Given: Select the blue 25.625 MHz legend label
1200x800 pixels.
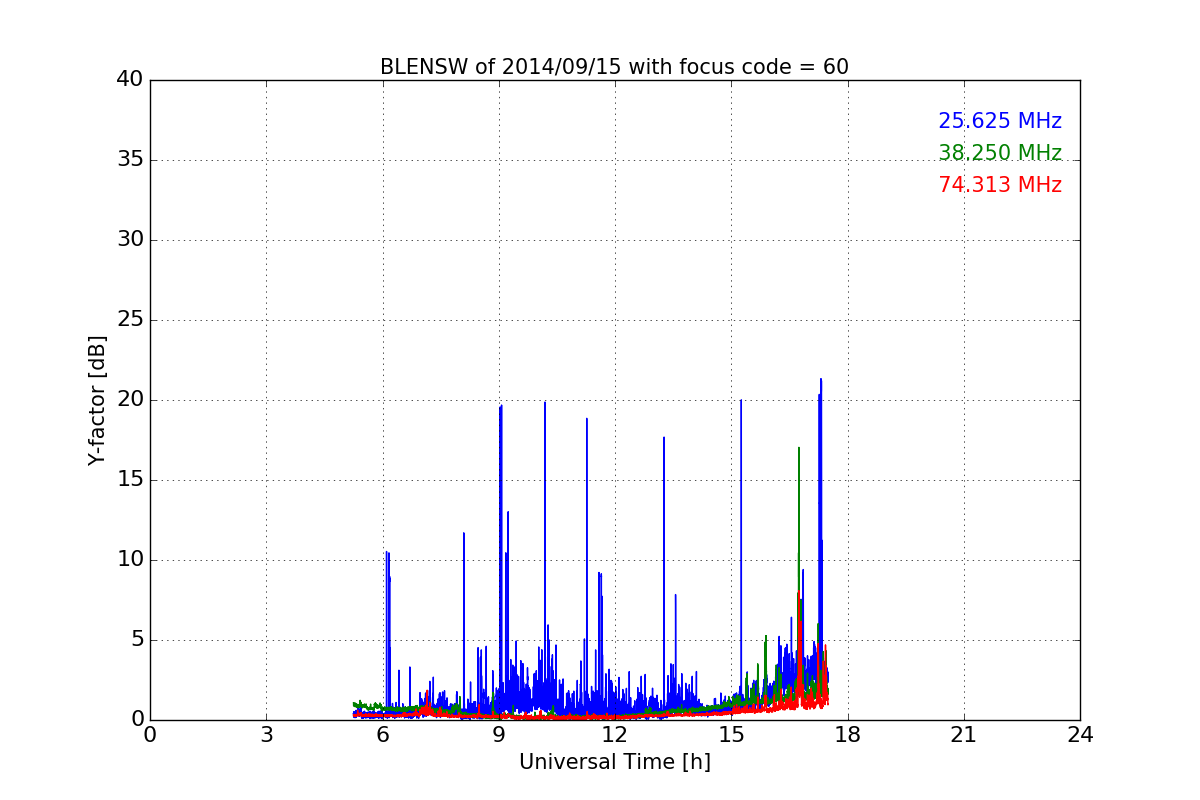Looking at the screenshot, I should coord(1000,121).
